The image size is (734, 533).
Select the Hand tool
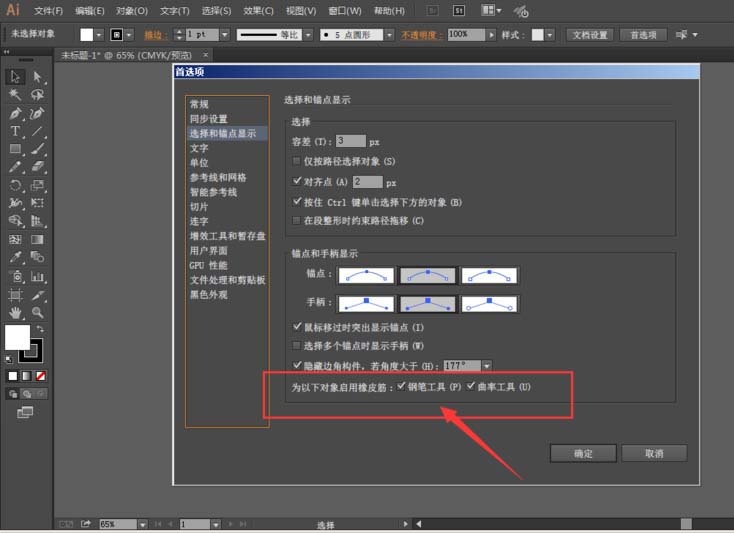(x=16, y=312)
